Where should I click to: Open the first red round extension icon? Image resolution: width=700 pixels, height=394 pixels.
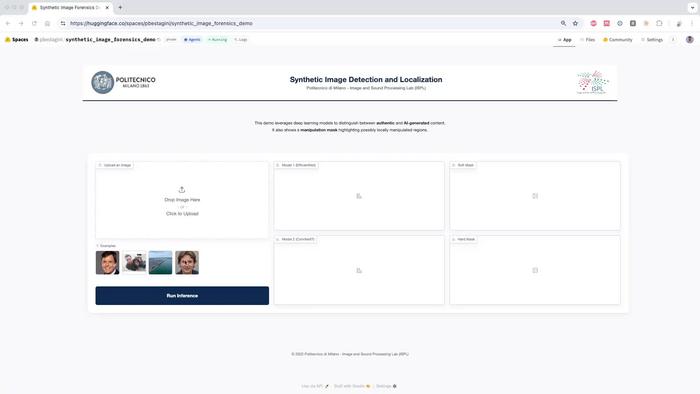click(593, 23)
